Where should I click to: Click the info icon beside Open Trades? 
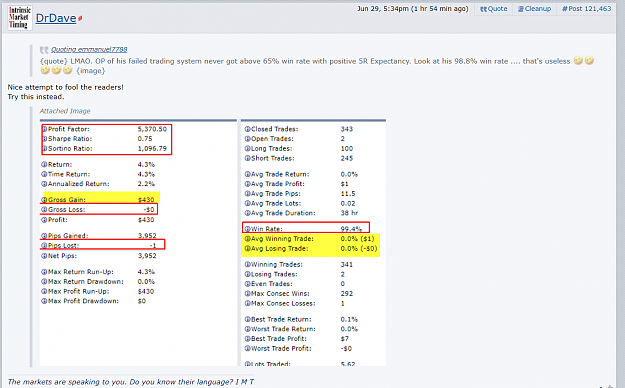[248, 139]
